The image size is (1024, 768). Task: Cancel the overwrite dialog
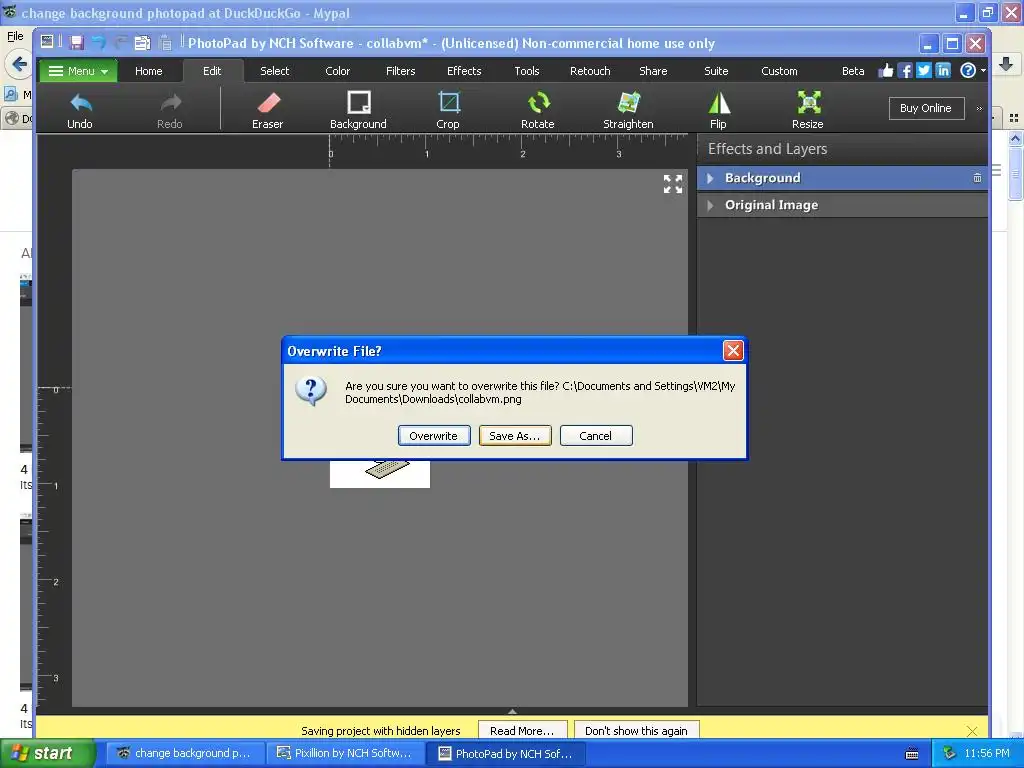tap(596, 436)
